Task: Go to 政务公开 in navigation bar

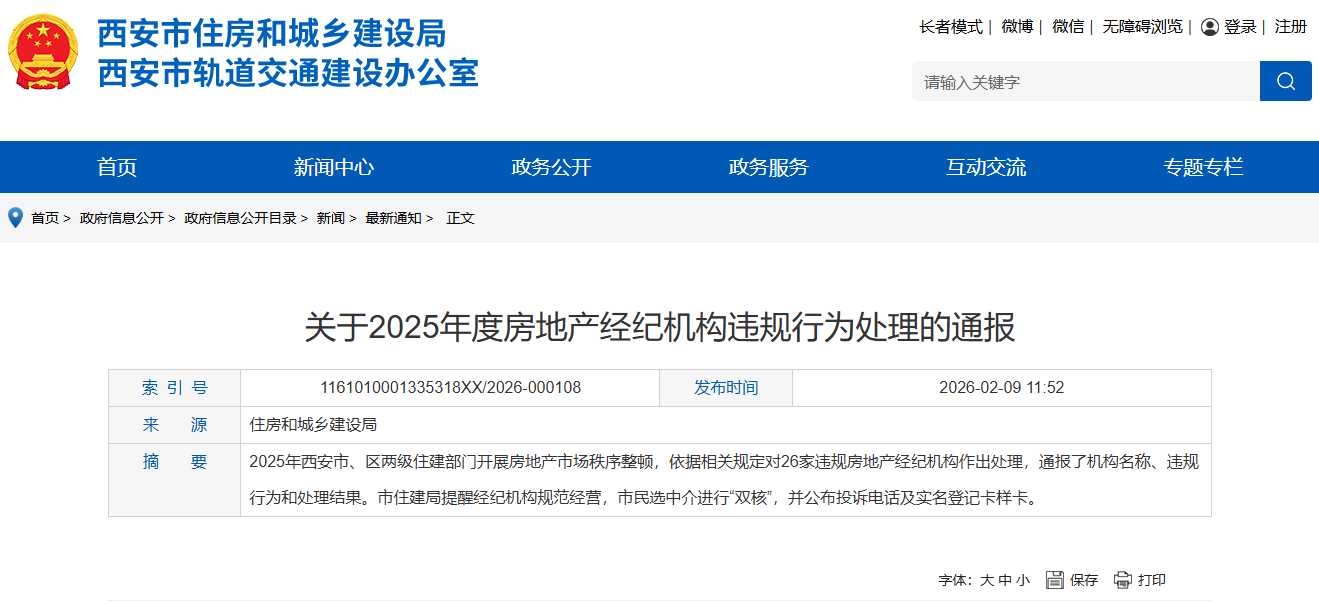Action: (551, 167)
